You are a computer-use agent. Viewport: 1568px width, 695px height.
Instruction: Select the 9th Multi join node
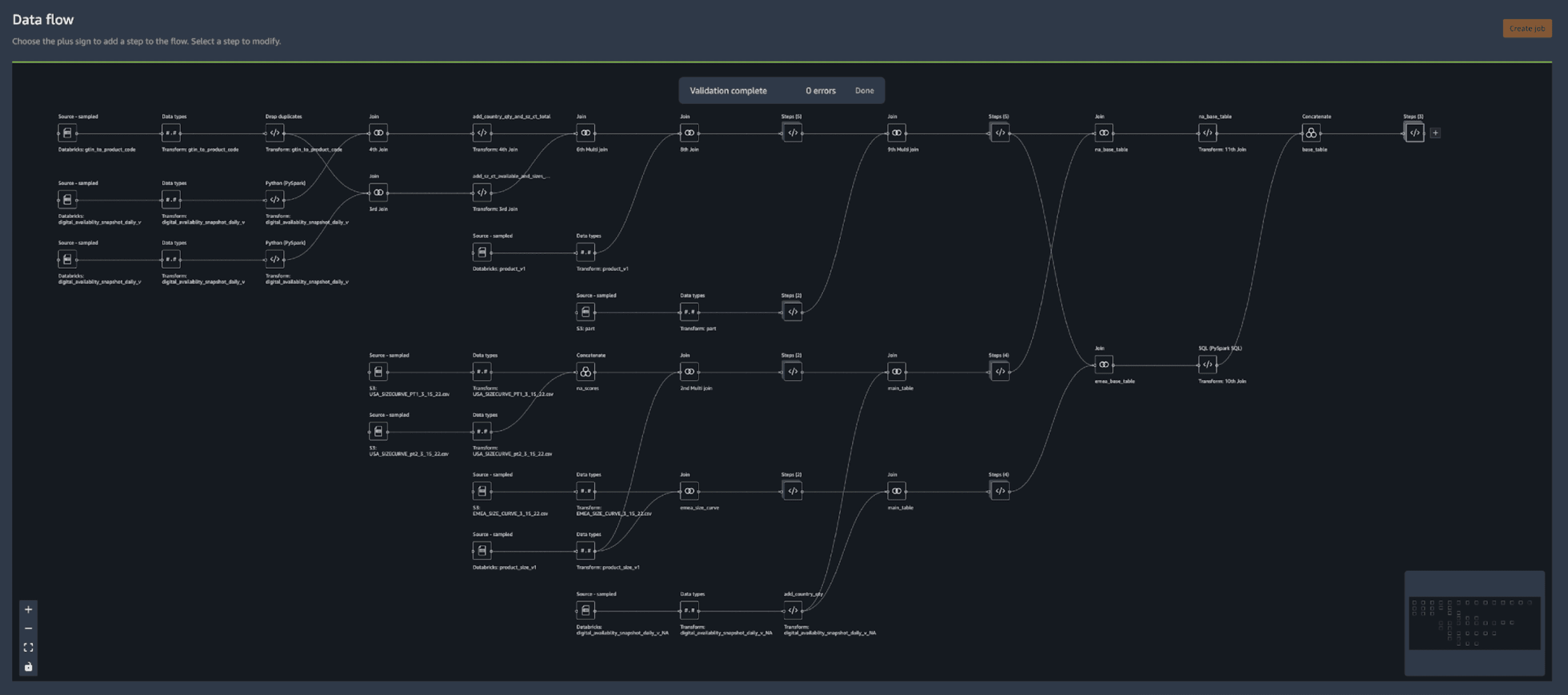(x=896, y=133)
